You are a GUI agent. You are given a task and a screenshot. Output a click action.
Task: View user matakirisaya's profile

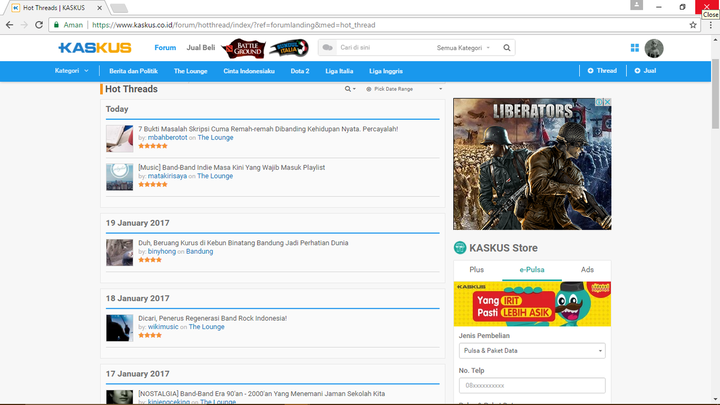167,176
